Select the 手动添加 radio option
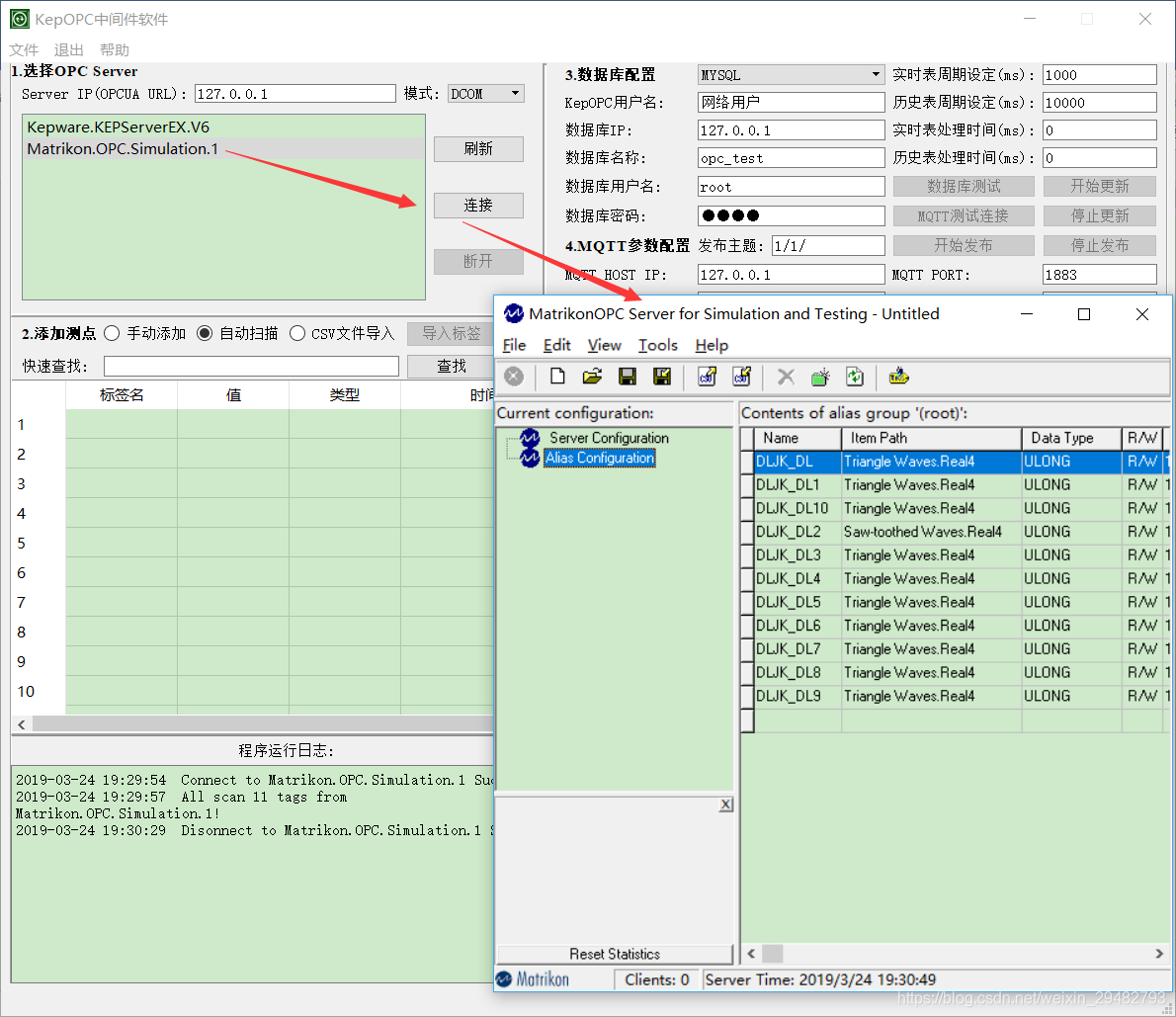Screen dimensions: 1176x1017 coord(112,333)
